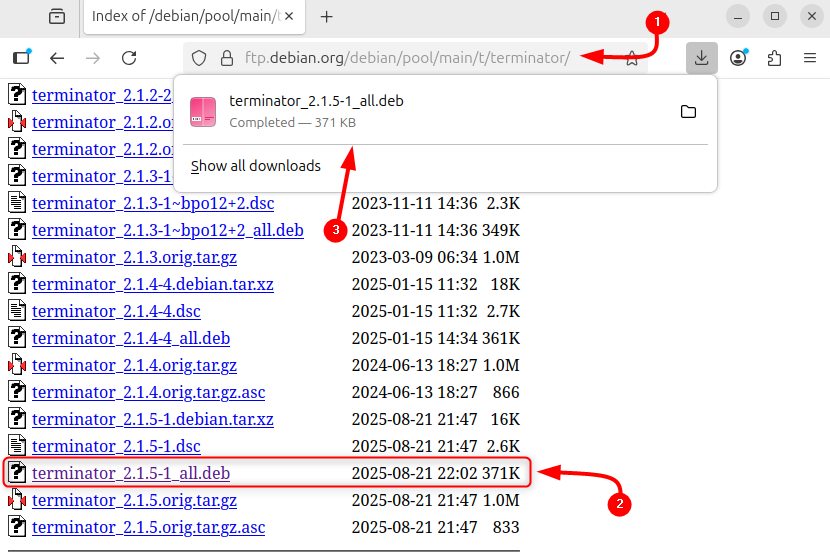Viewport: 830px width, 558px height.
Task: Open the Firefox account icon
Action: click(738, 58)
